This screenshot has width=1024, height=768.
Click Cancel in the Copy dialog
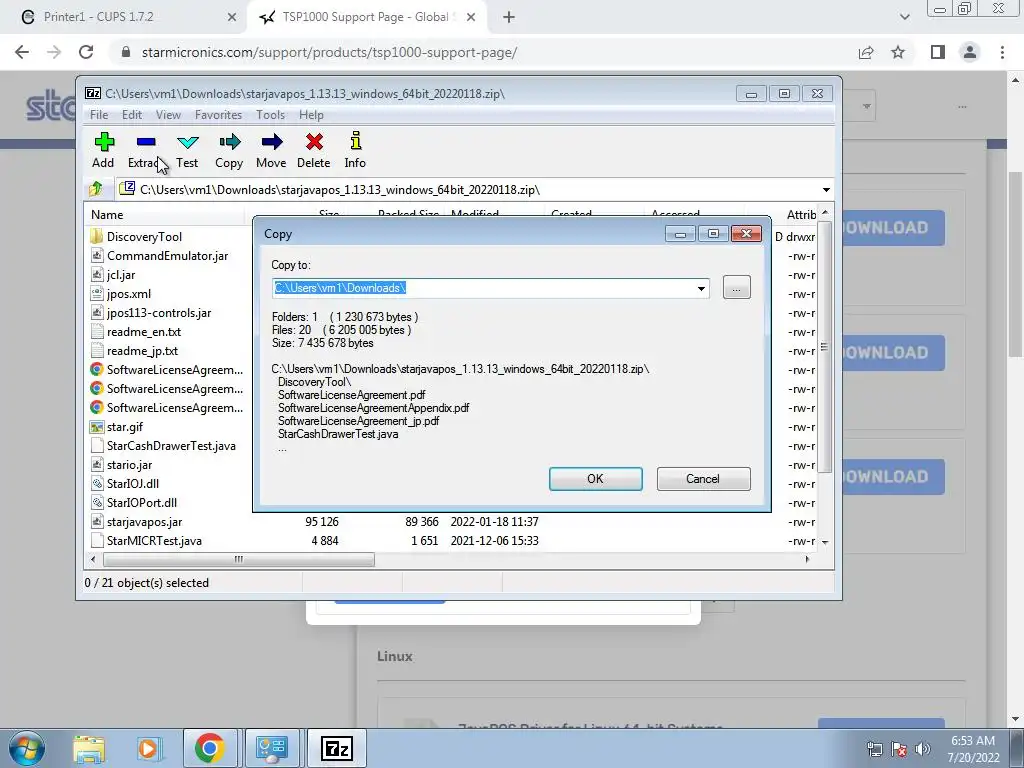click(x=703, y=479)
